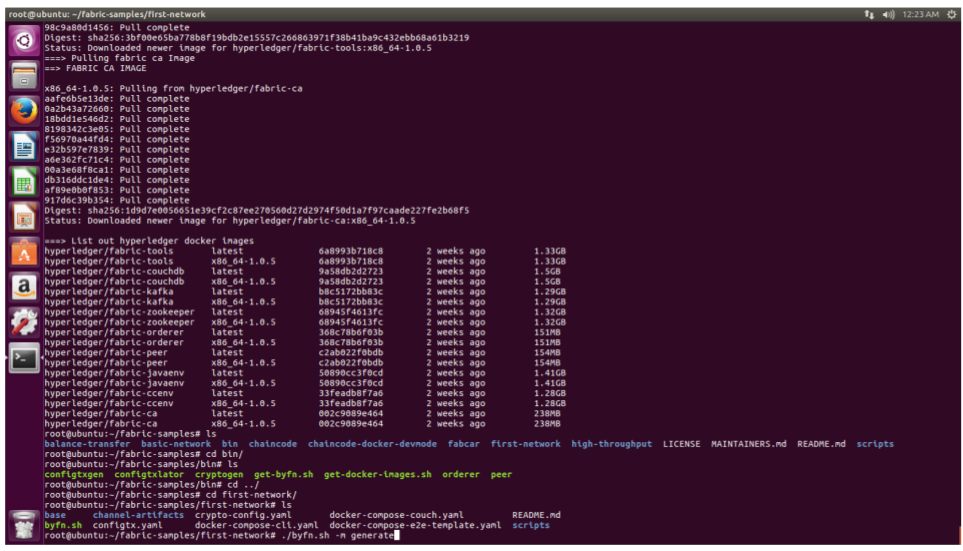Click the byfn.sh file name
This screenshot has width=963, height=551.
(x=63, y=525)
